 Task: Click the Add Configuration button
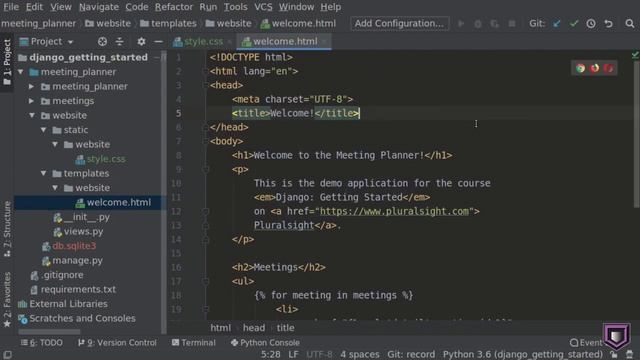coord(399,24)
